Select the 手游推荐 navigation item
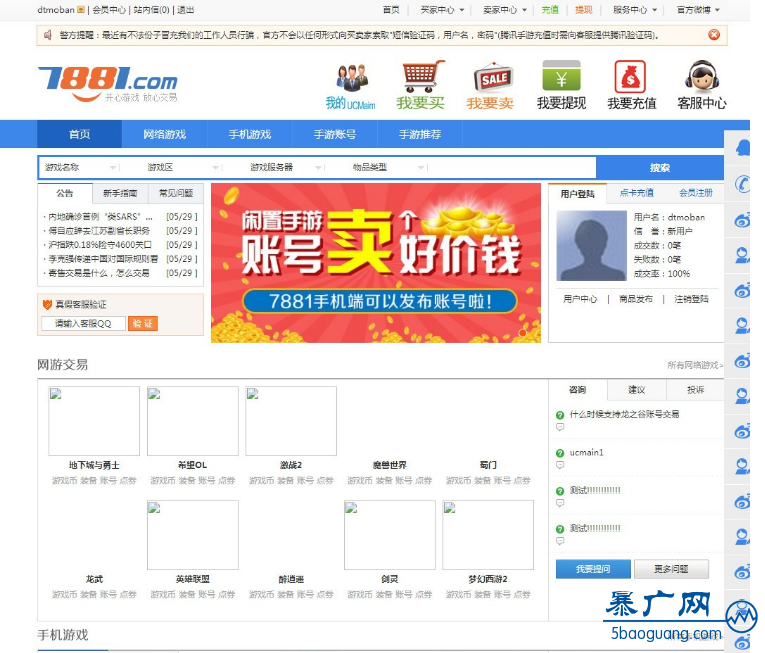The height and width of the screenshot is (653, 765). pos(420,134)
